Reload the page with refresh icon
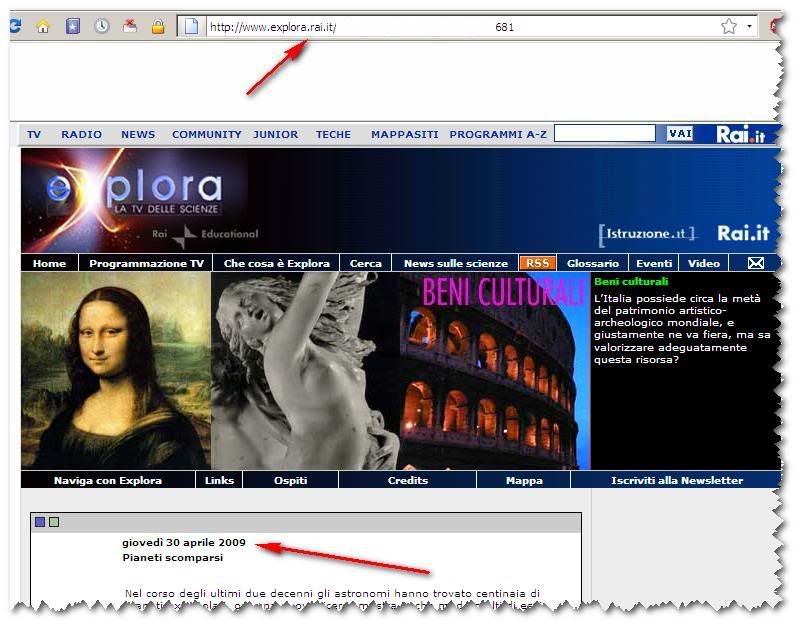Viewport: 801px width, 628px height. point(14,27)
